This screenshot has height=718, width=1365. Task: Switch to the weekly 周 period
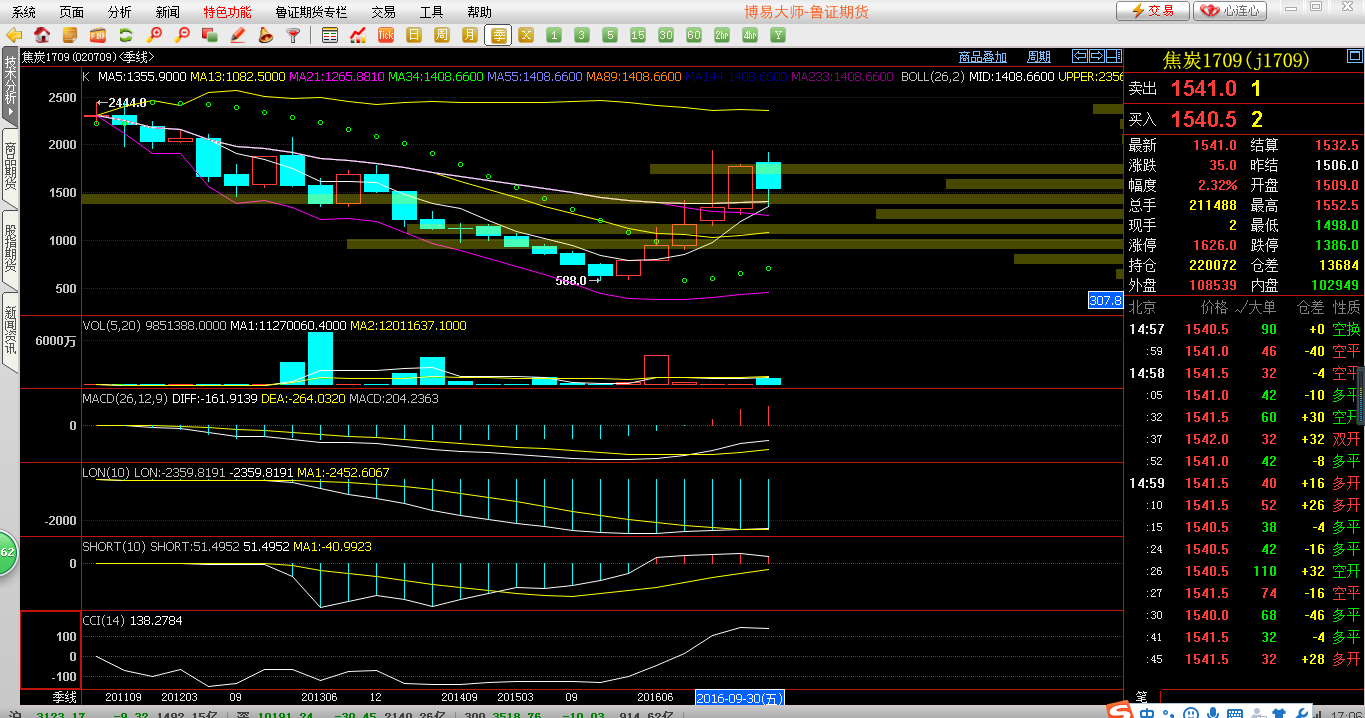tap(441, 36)
